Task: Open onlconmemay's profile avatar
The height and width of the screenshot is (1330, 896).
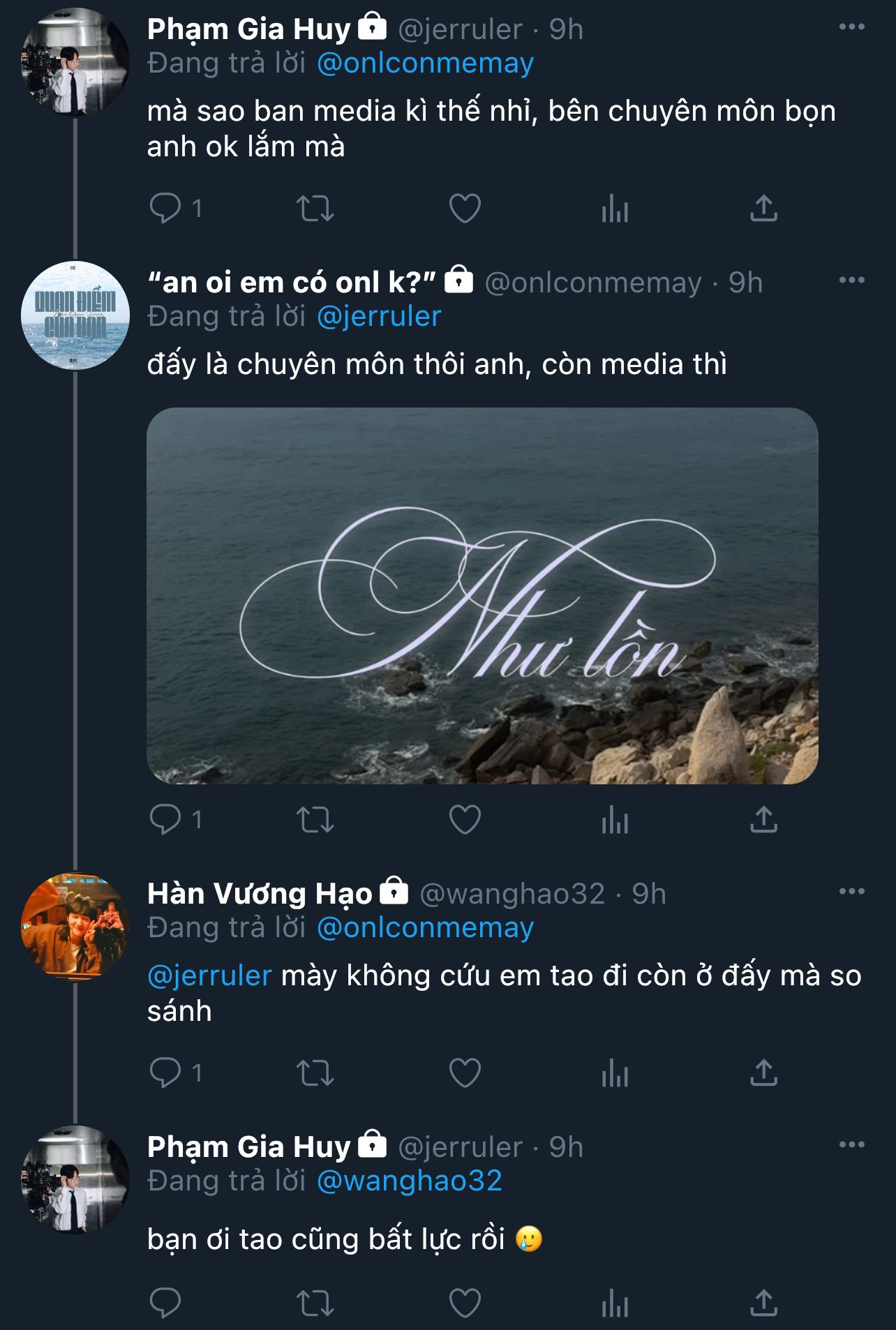Action: [75, 315]
